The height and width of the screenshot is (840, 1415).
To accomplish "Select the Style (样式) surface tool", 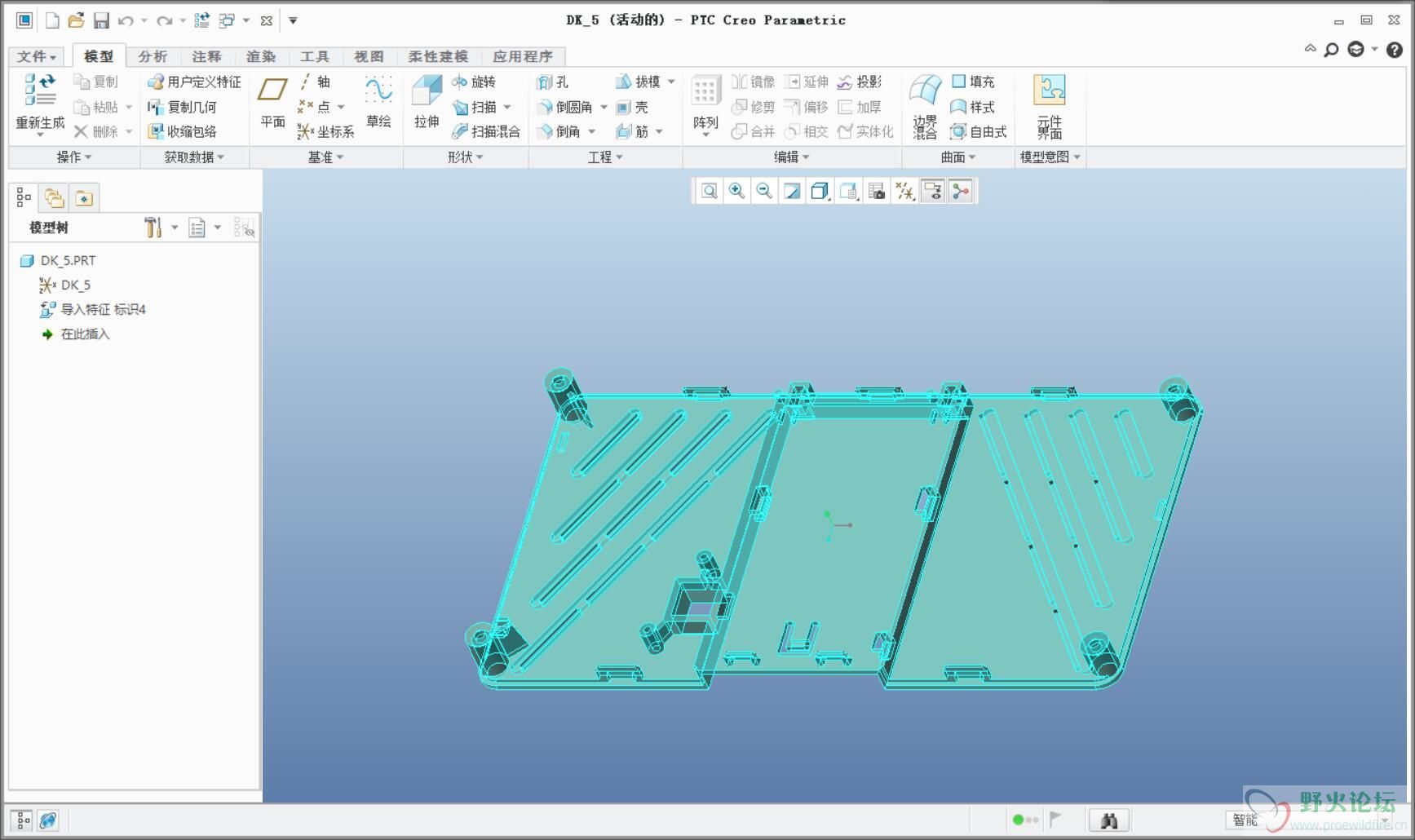I will (973, 107).
